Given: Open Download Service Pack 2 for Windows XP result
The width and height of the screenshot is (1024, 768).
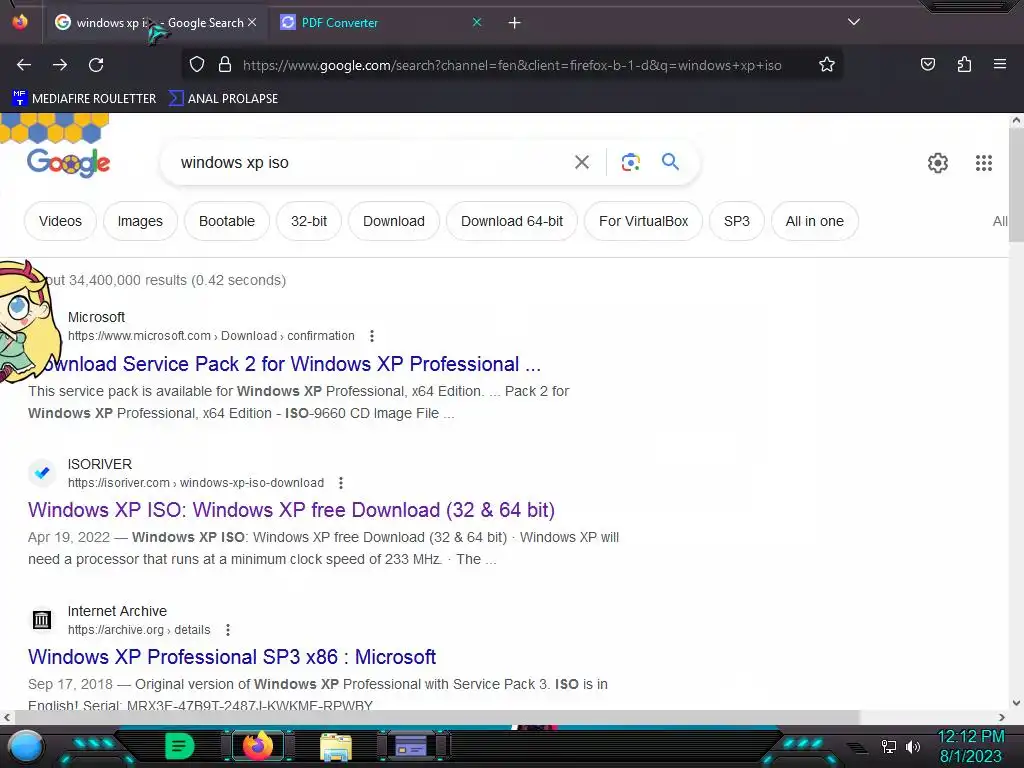Looking at the screenshot, I should 293,364.
